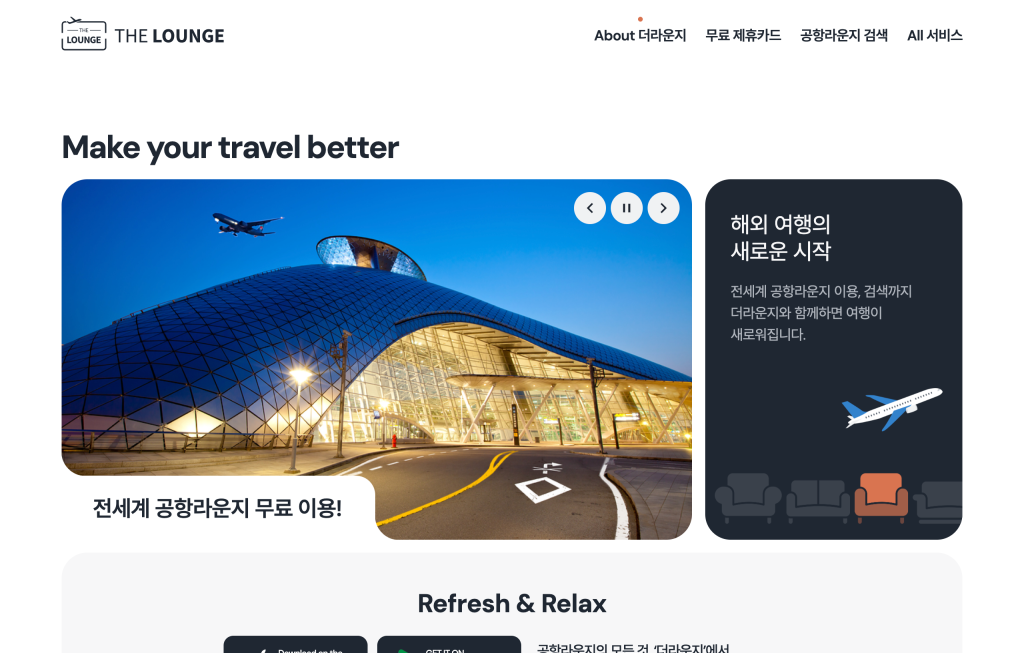Click the white airplane illustration
This screenshot has width=1024, height=653.
(892, 409)
